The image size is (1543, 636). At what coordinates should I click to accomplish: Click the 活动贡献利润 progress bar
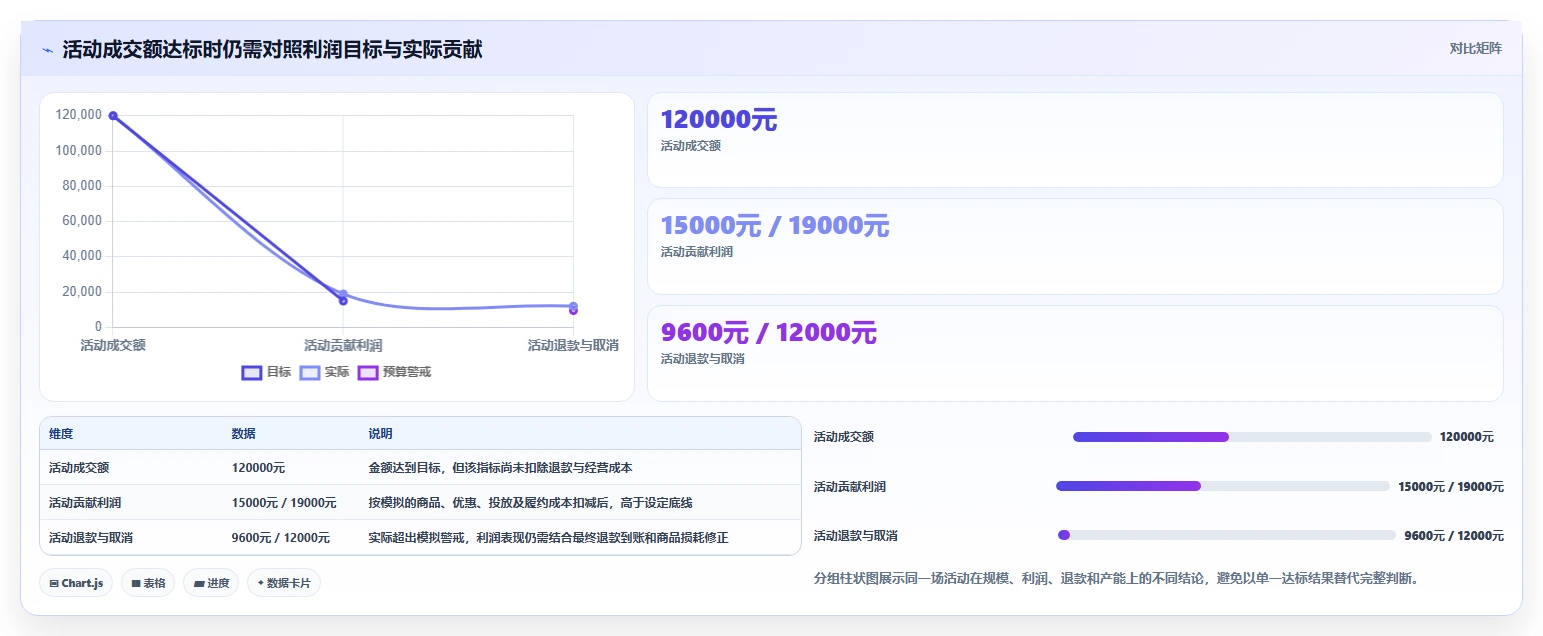1223,486
